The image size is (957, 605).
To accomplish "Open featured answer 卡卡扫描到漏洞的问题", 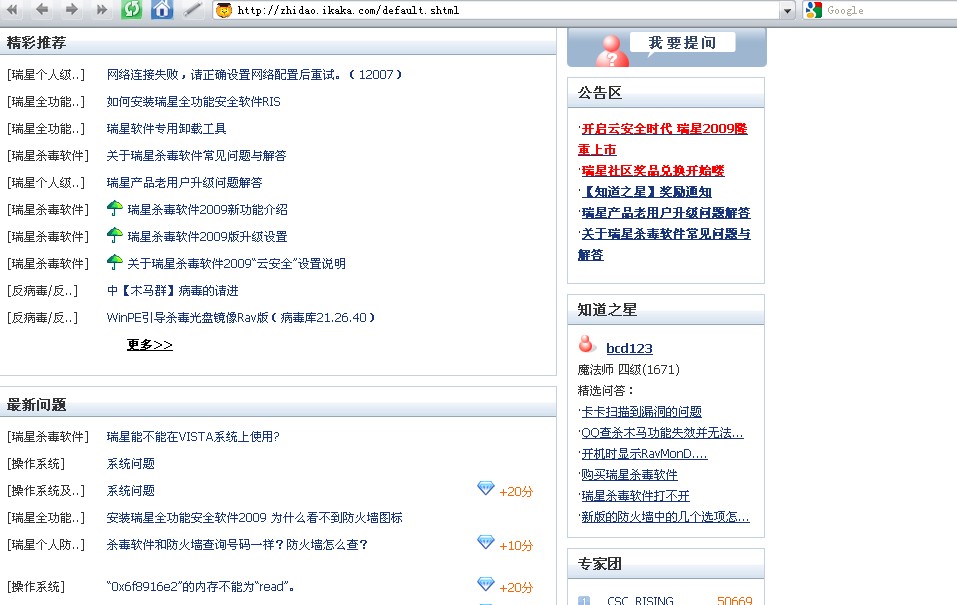I will click(641, 411).
